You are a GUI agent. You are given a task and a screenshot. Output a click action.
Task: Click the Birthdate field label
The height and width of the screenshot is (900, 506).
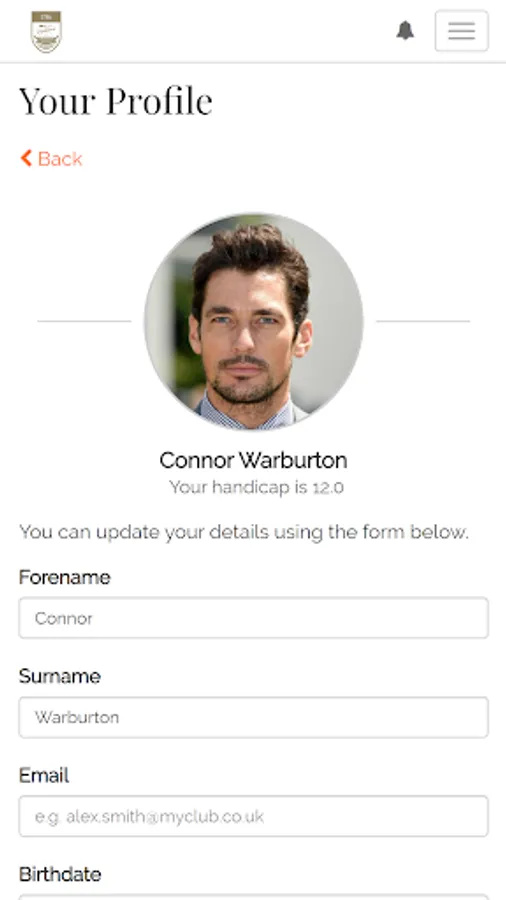(x=60, y=875)
